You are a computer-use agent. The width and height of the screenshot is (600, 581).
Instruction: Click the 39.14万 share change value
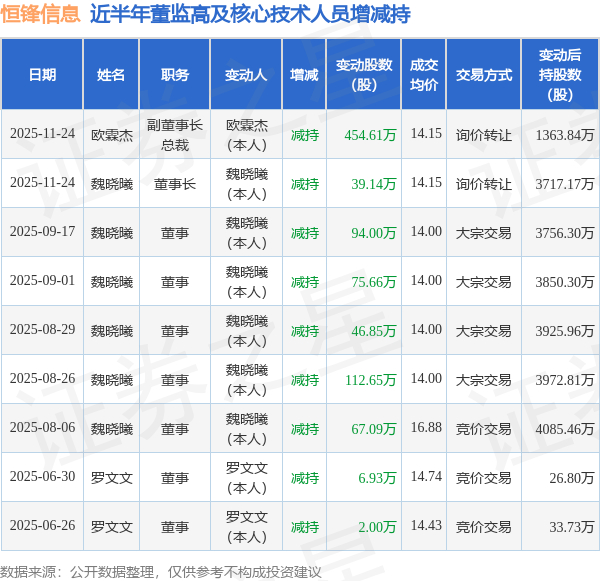point(373,184)
